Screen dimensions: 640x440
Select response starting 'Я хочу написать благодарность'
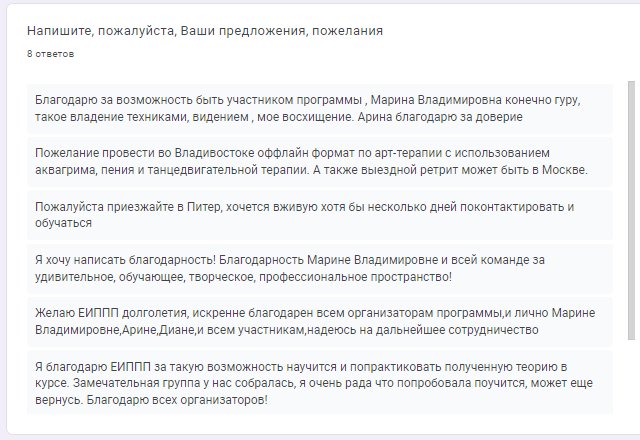(x=320, y=269)
